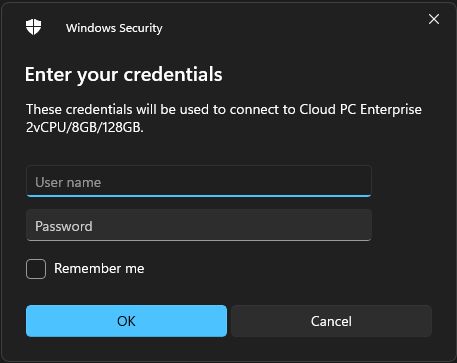Enable the Remember me checkbox
Image resolution: width=457 pixels, height=363 pixels.
(36, 269)
